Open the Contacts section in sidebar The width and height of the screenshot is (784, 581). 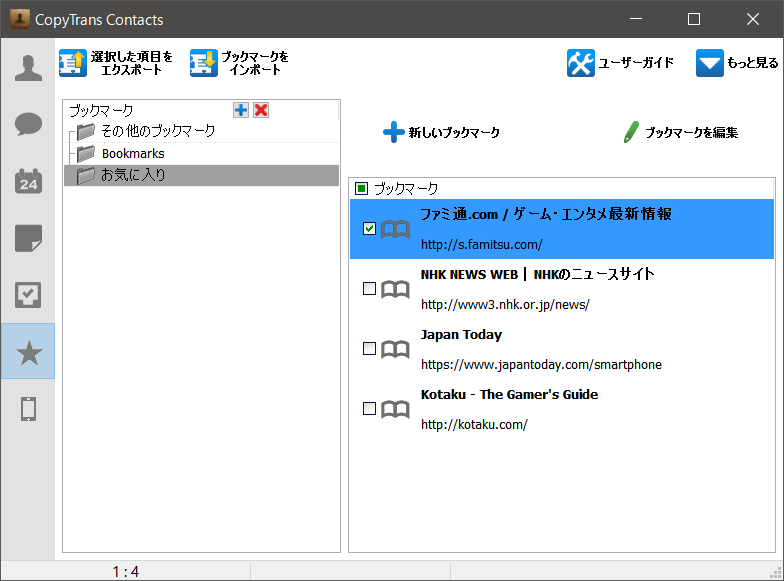click(28, 68)
